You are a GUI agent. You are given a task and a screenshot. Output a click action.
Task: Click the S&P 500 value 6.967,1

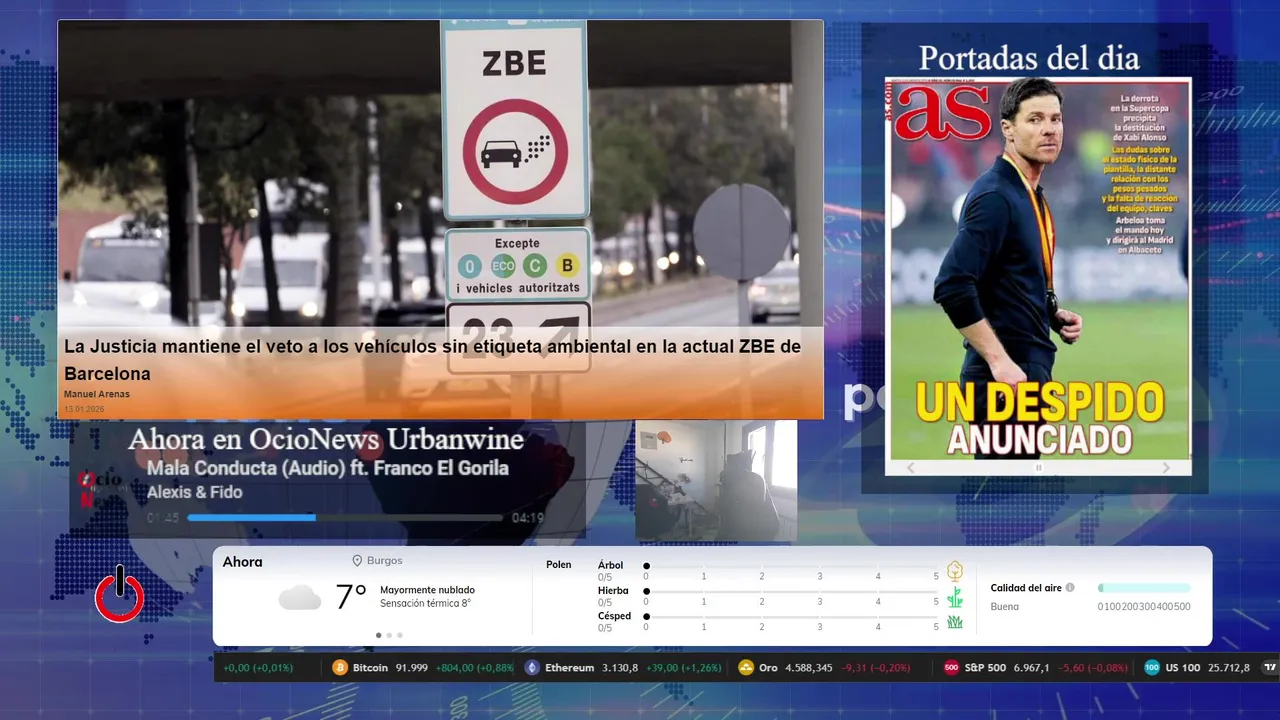[x=1032, y=668]
